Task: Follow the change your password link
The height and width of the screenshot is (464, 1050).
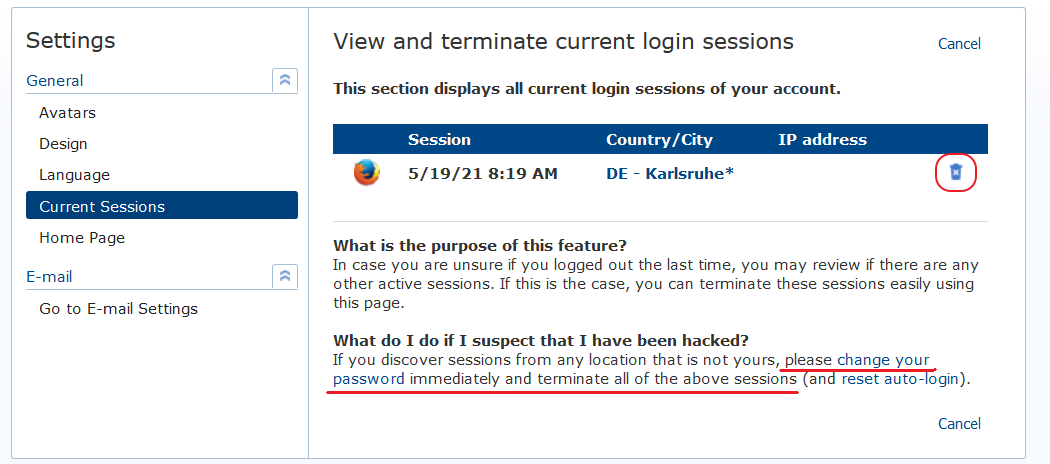Action: 631,370
